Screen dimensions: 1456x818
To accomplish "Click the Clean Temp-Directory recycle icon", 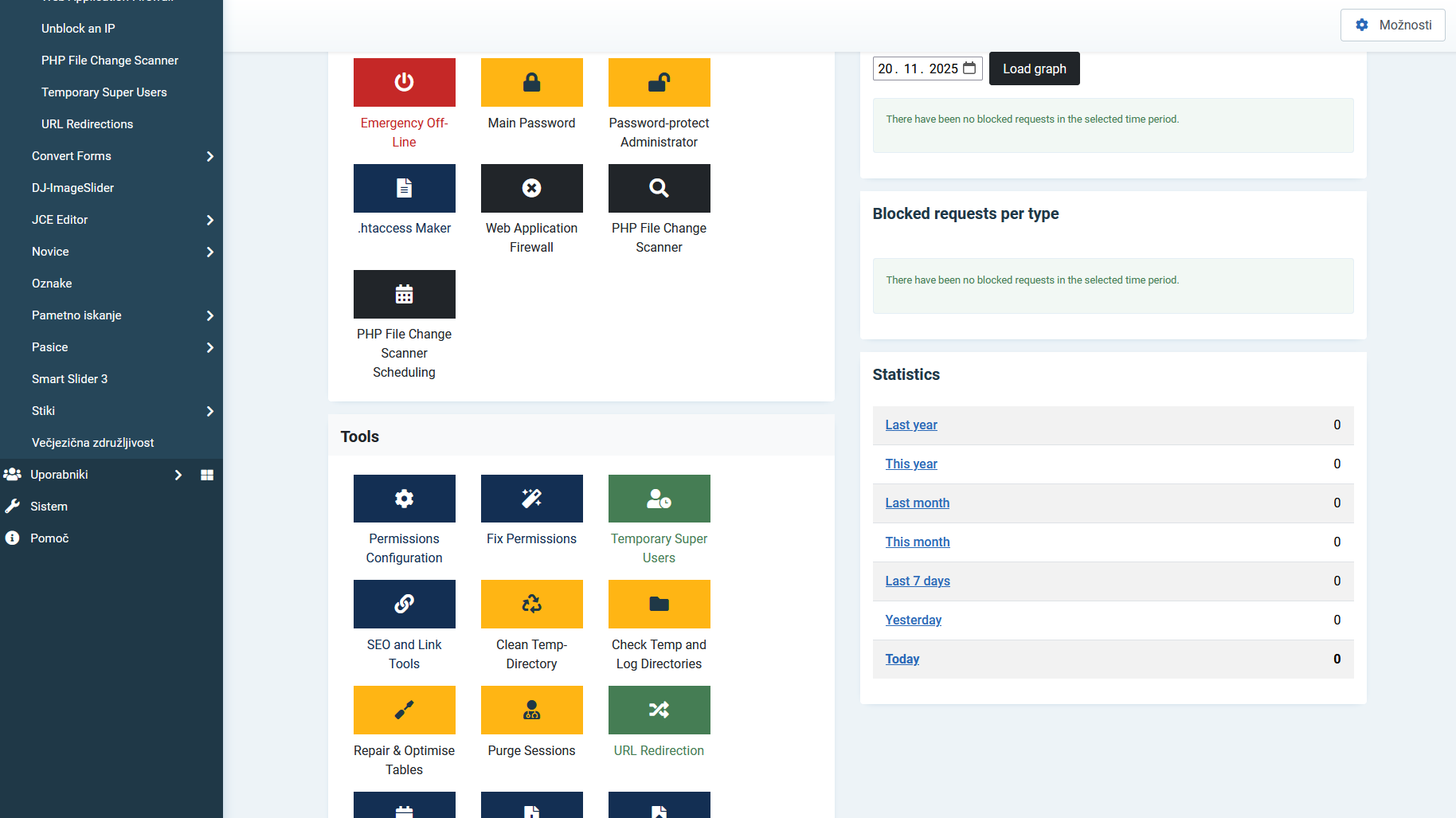I will coord(531,604).
